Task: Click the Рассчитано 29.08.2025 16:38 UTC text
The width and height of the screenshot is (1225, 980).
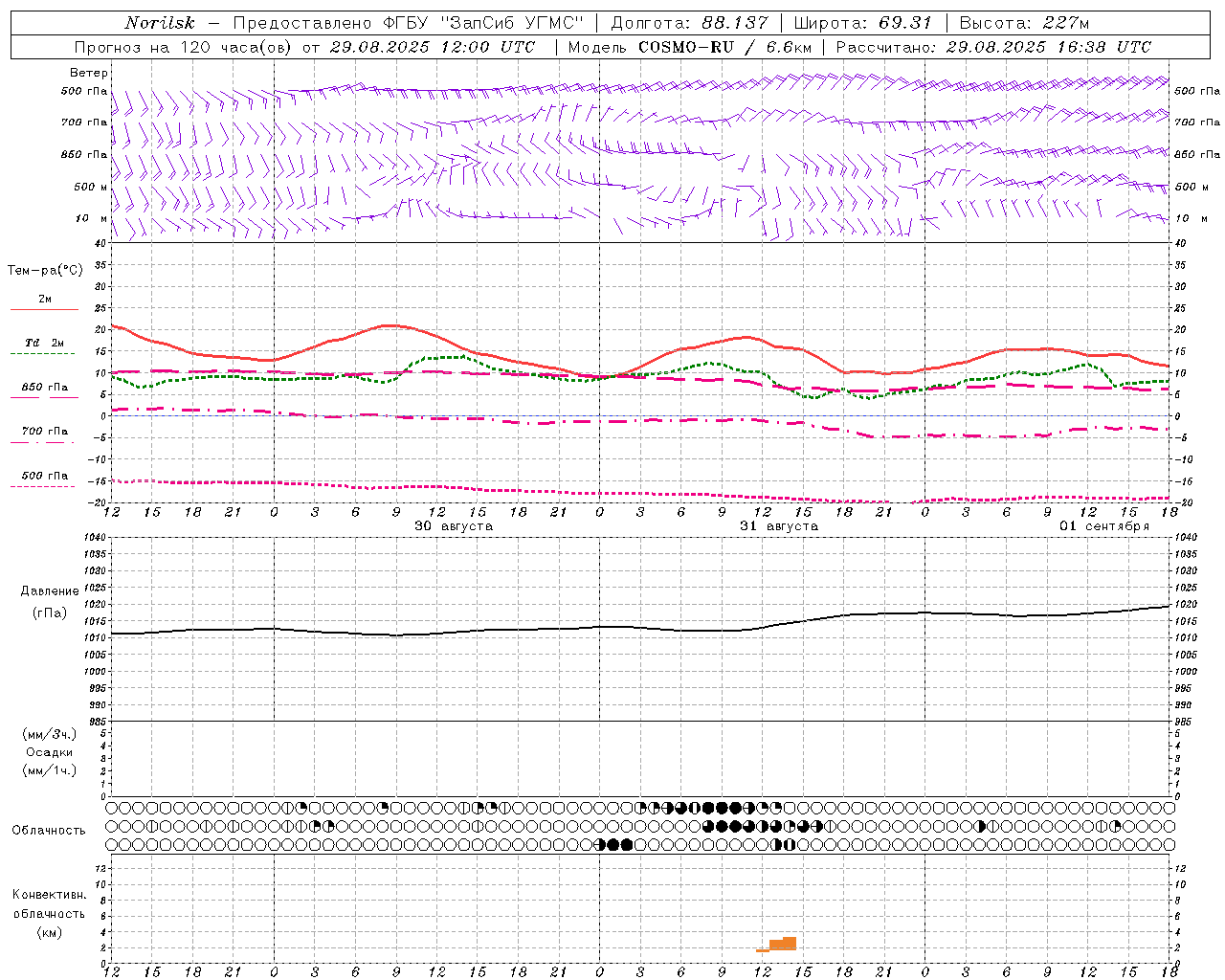Action: pyautogui.click(x=993, y=47)
